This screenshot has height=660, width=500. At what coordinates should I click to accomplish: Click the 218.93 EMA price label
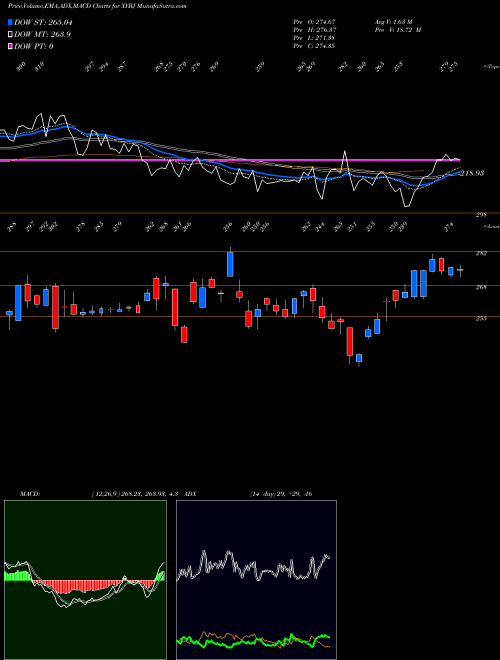pos(472,173)
